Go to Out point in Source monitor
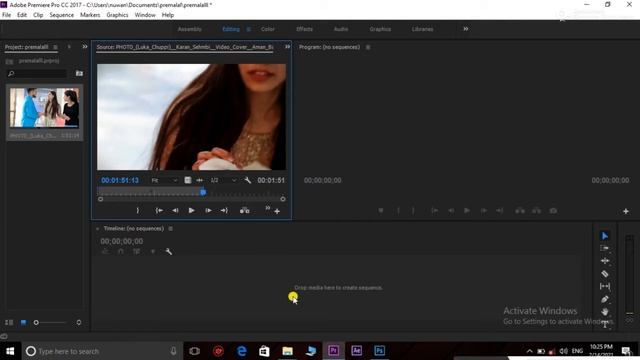Viewport: 640px width, 360px height. click(224, 210)
